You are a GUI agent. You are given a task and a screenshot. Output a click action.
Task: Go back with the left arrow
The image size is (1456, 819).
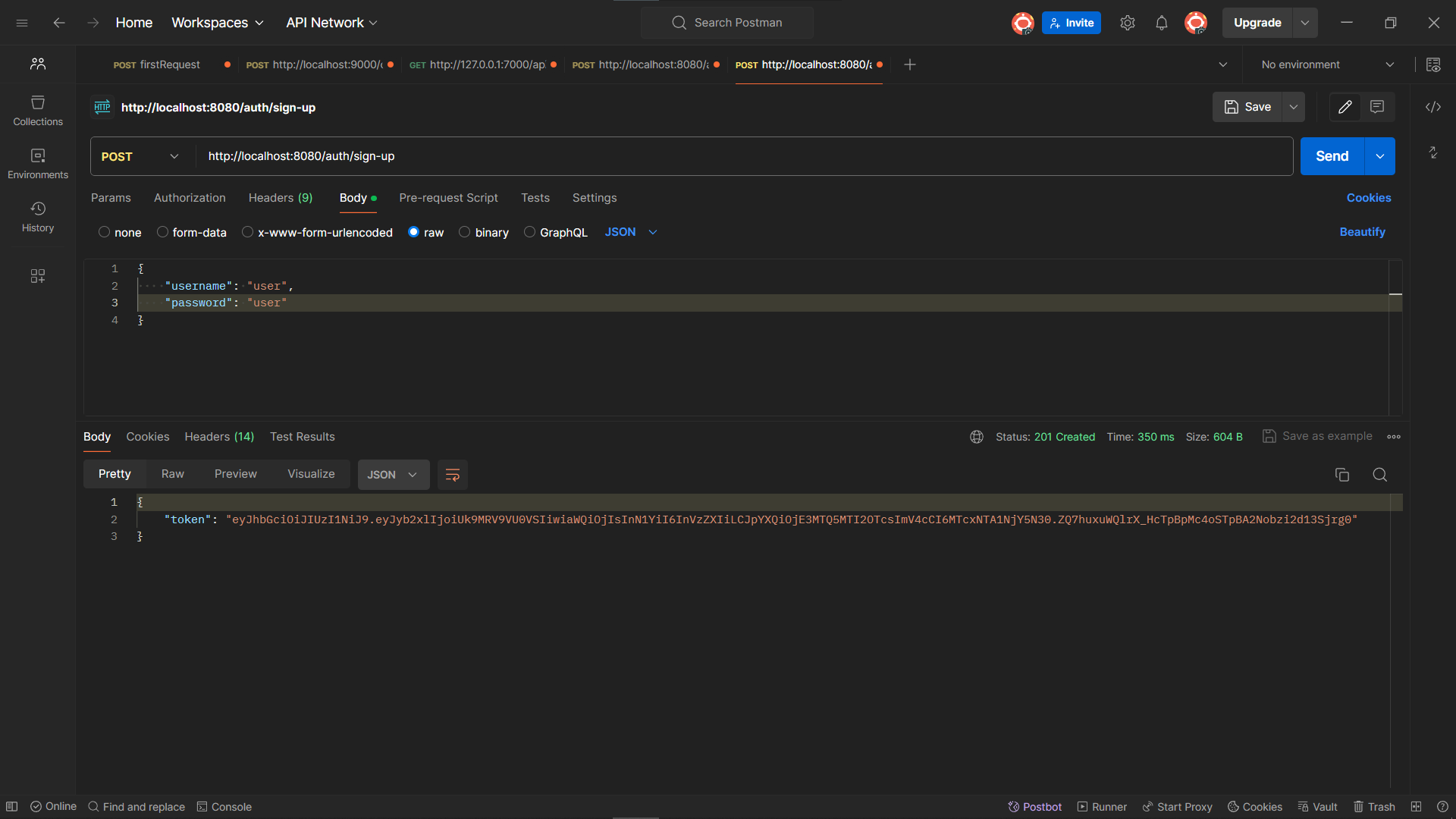tap(59, 23)
